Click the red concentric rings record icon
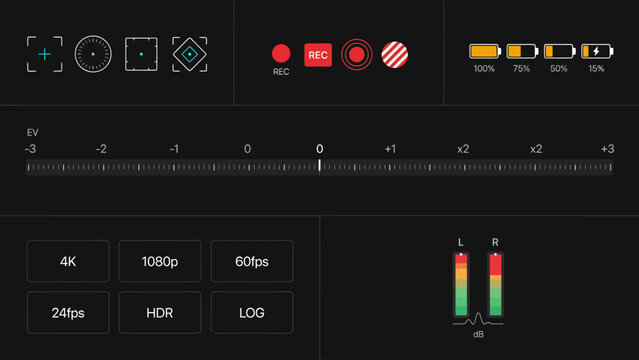 pyautogui.click(x=357, y=54)
